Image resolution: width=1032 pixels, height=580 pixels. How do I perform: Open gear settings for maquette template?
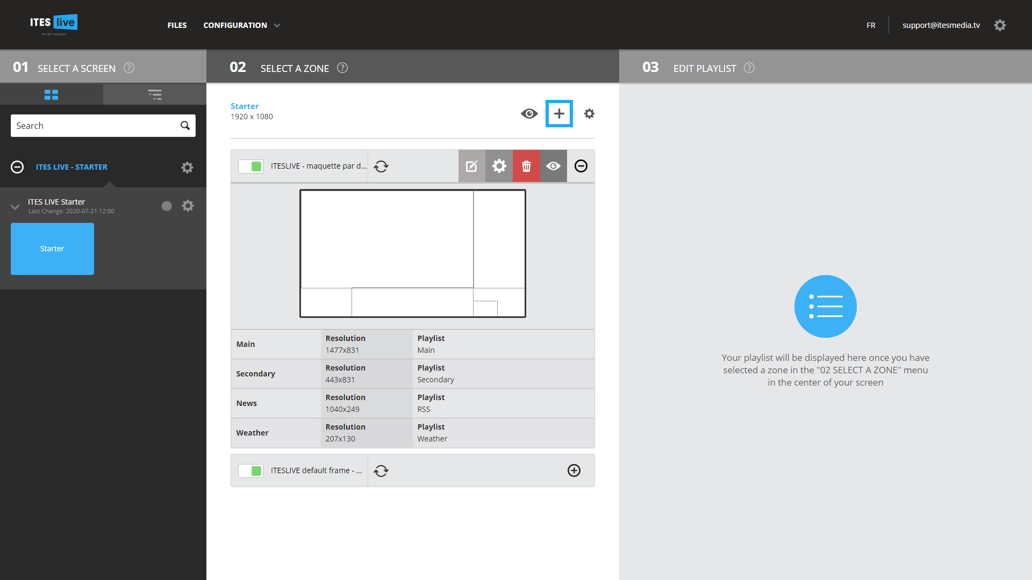click(499, 166)
